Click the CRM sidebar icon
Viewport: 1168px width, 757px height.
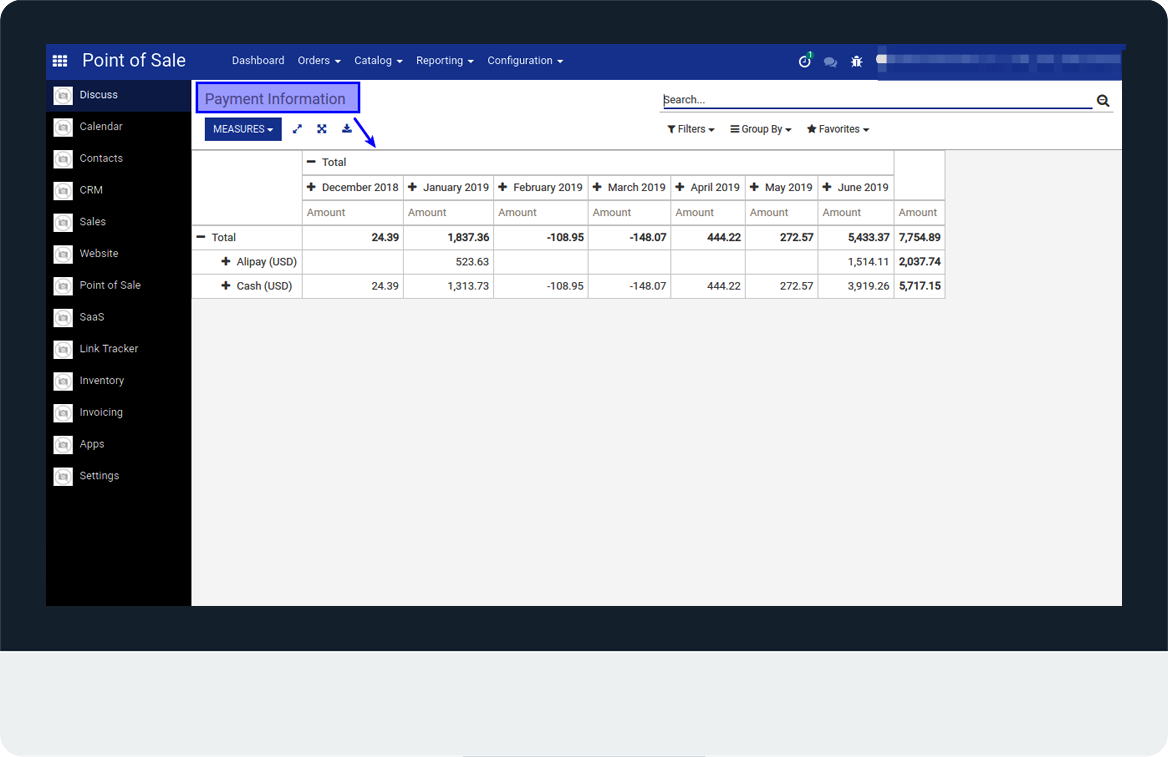tap(63, 191)
